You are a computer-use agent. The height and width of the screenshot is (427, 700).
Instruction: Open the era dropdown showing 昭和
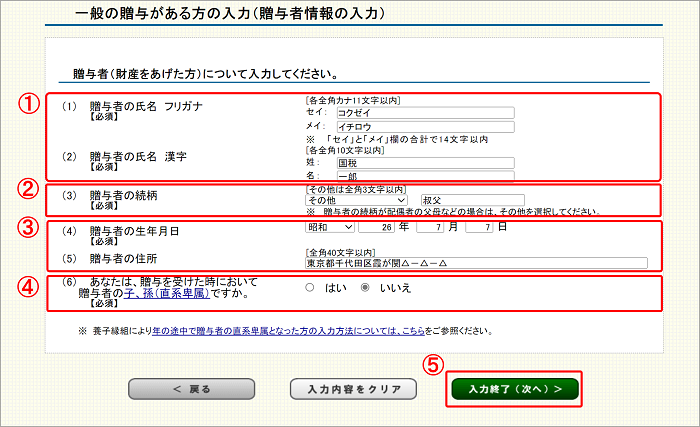(330, 228)
